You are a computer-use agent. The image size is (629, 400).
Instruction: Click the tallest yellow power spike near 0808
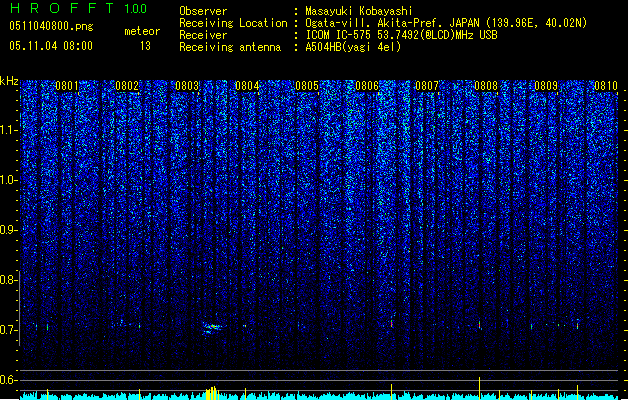point(479,388)
